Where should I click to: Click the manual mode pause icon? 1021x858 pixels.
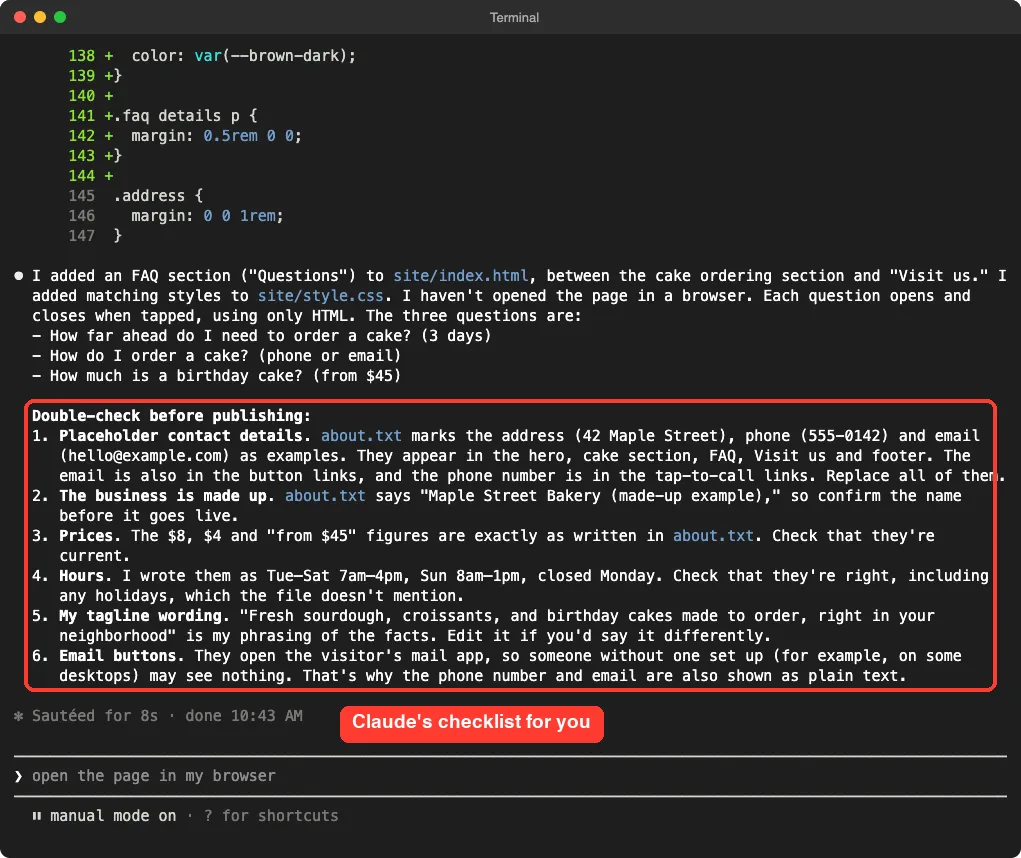[36, 816]
